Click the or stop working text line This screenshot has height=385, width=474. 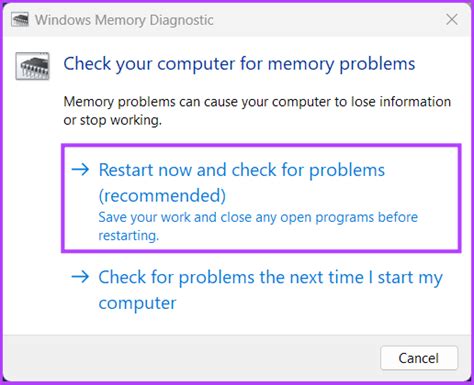(x=112, y=120)
